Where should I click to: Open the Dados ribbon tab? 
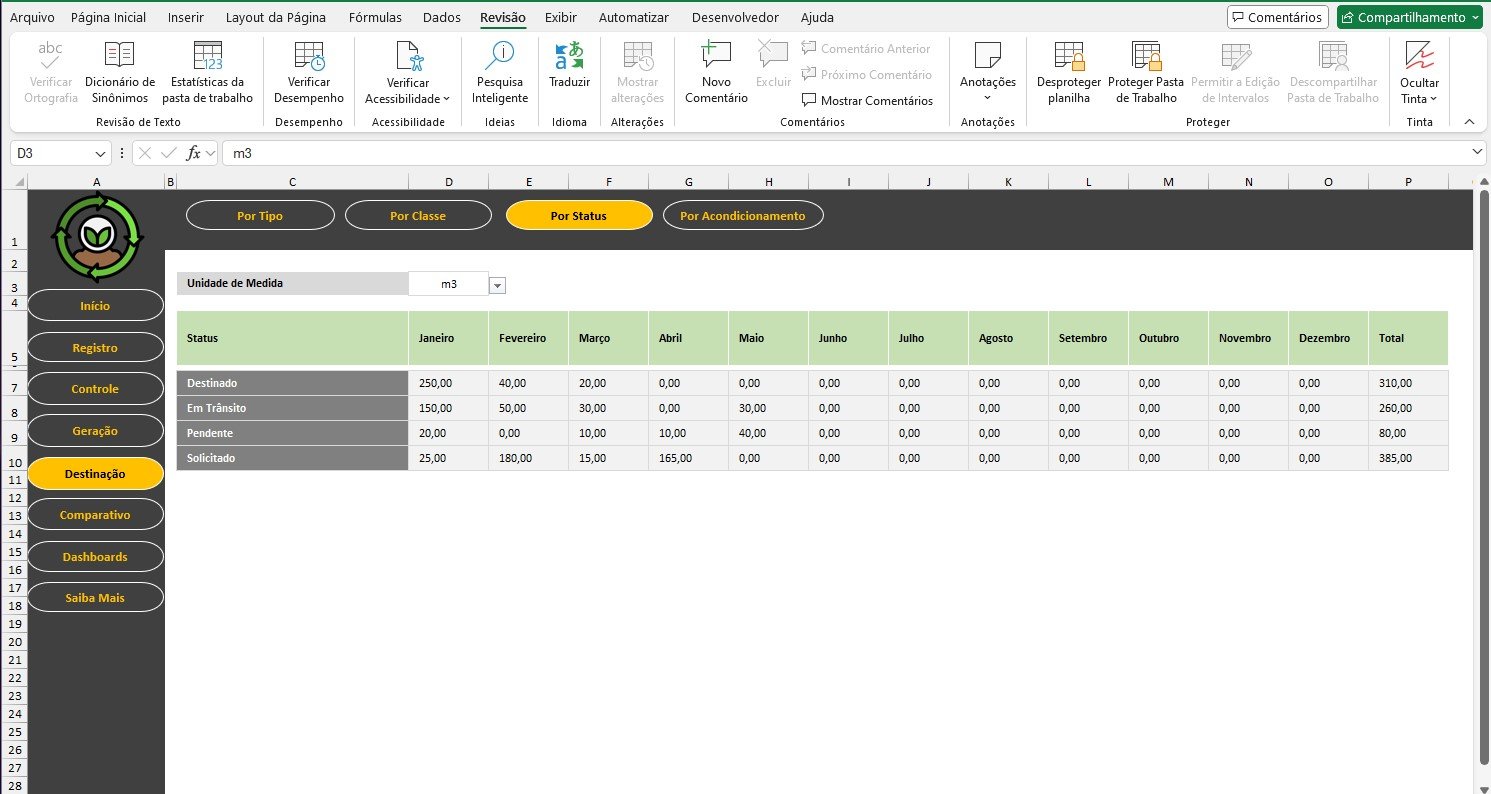click(442, 17)
